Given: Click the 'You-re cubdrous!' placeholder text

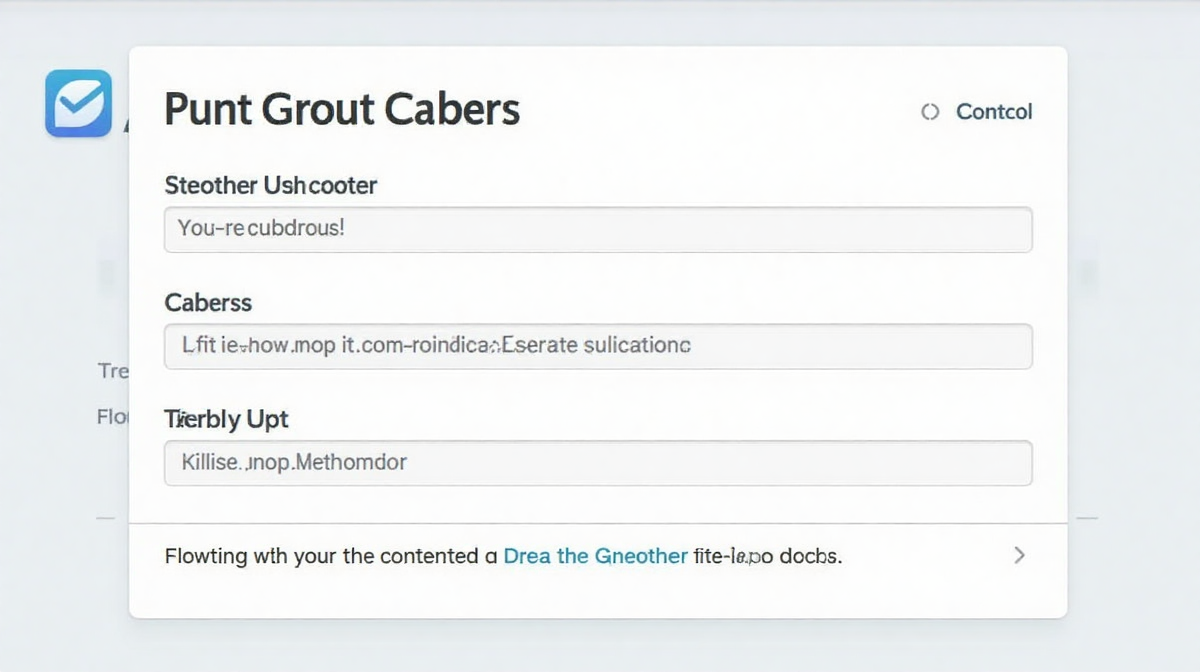Looking at the screenshot, I should [x=261, y=228].
